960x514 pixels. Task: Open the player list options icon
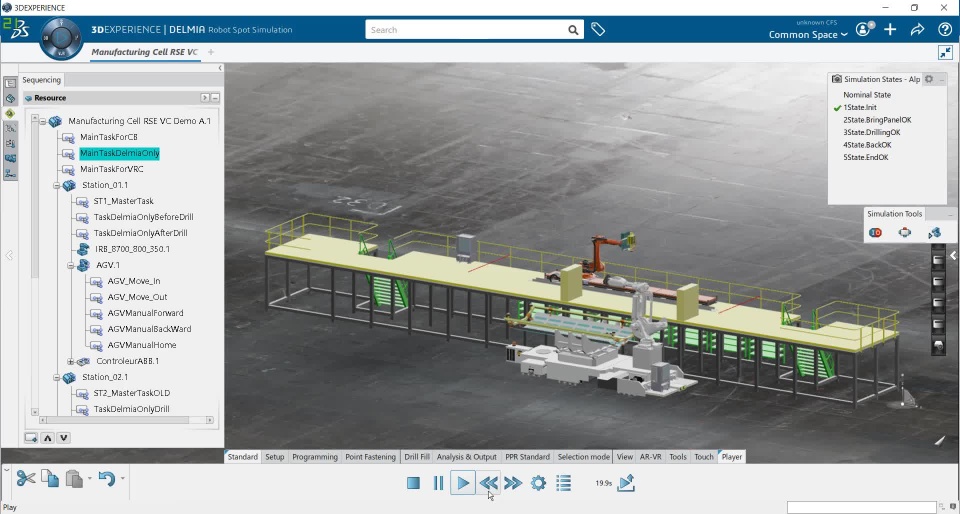pos(563,483)
